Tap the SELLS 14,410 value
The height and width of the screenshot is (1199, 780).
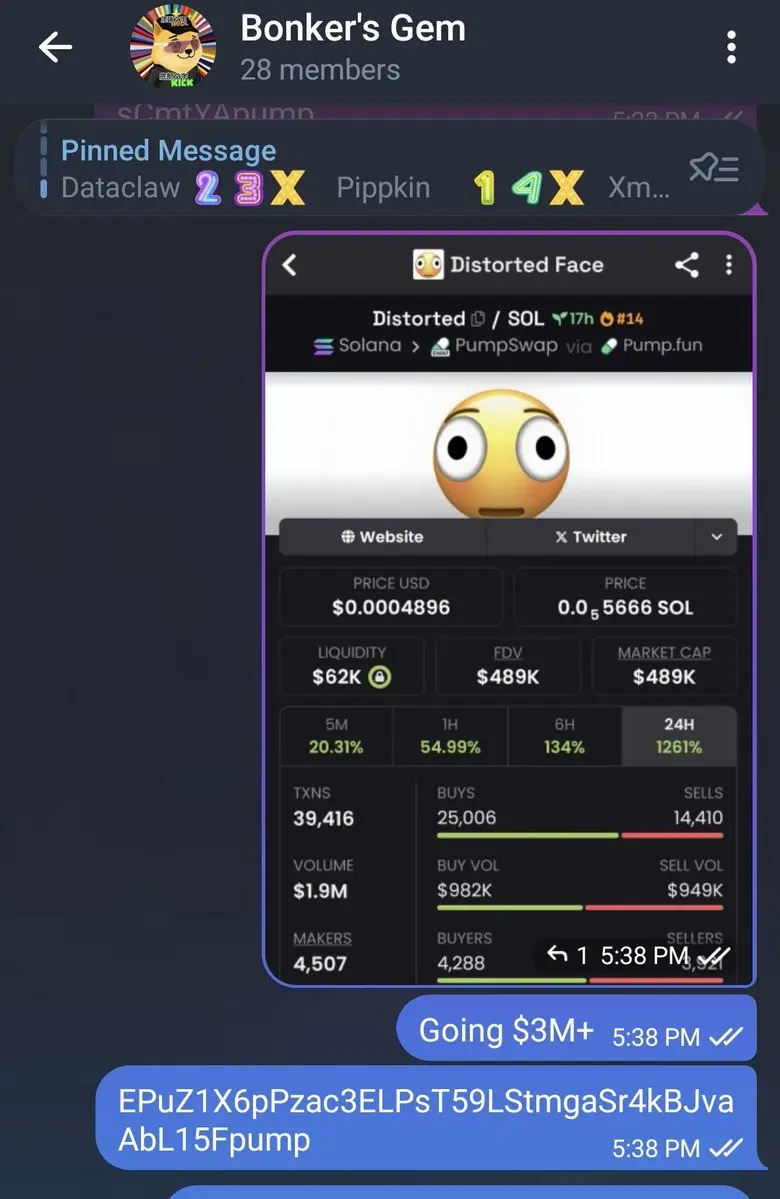[x=697, y=817]
